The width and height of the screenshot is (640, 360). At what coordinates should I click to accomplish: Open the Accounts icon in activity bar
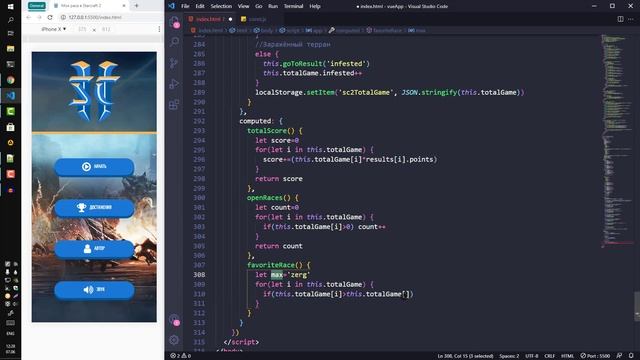coord(174,320)
